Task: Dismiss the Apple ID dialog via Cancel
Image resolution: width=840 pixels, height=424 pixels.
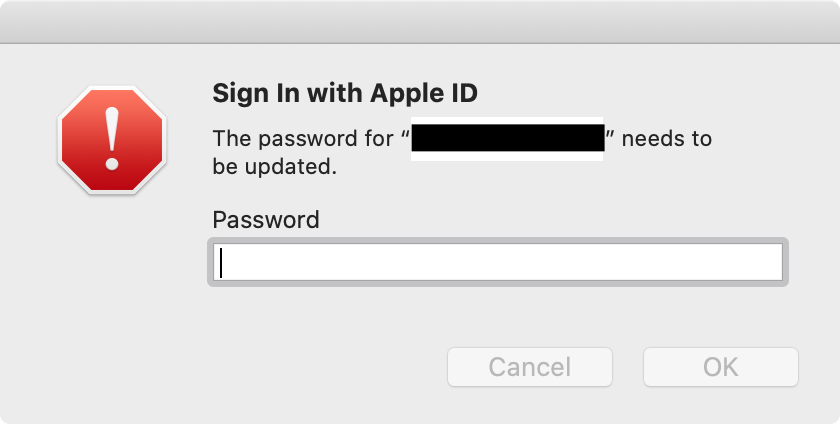Action: click(529, 367)
